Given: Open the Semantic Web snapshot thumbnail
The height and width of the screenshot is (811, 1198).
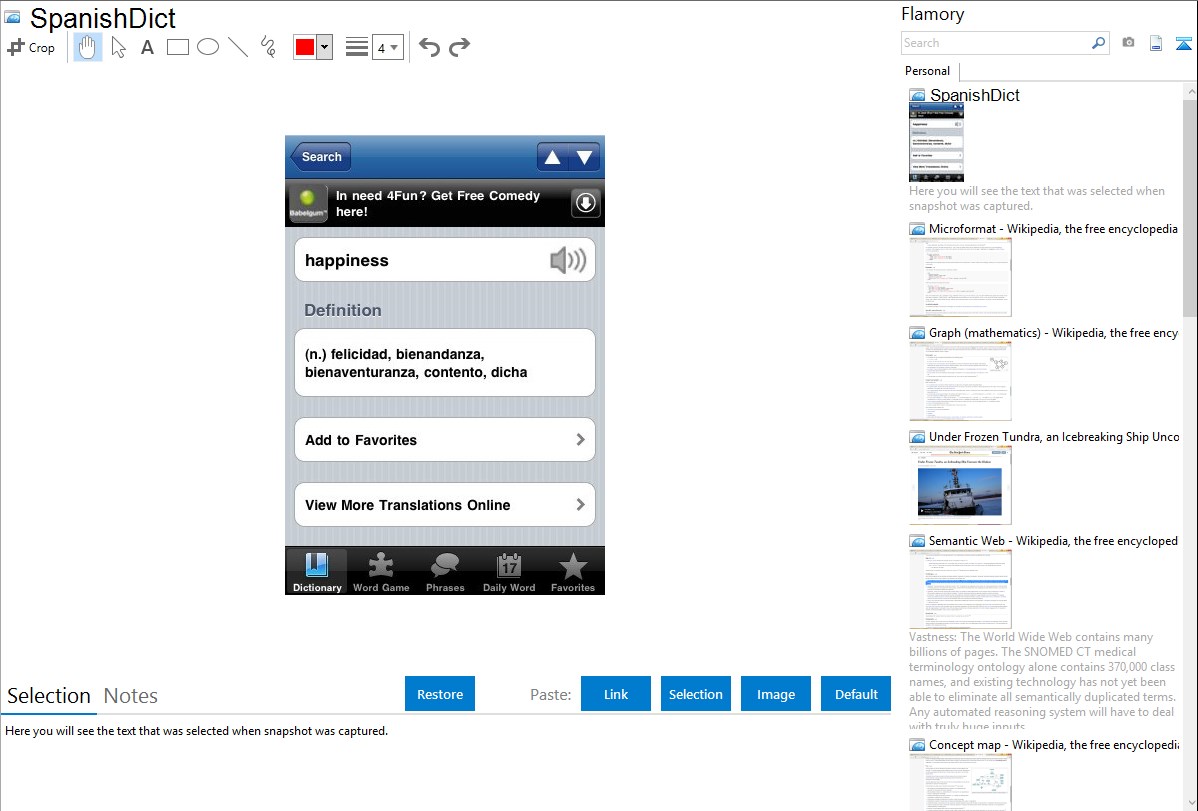Looking at the screenshot, I should [x=960, y=589].
